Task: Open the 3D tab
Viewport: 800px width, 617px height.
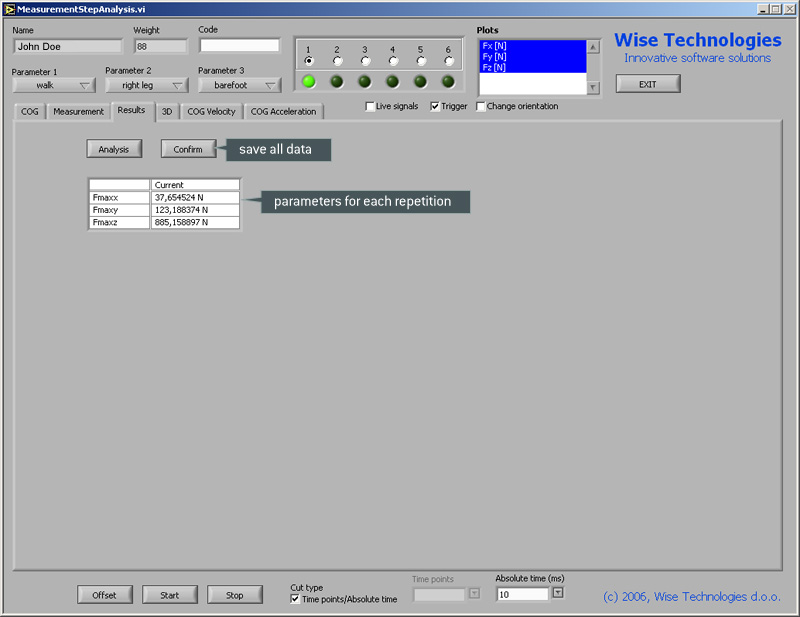Action: [x=167, y=111]
